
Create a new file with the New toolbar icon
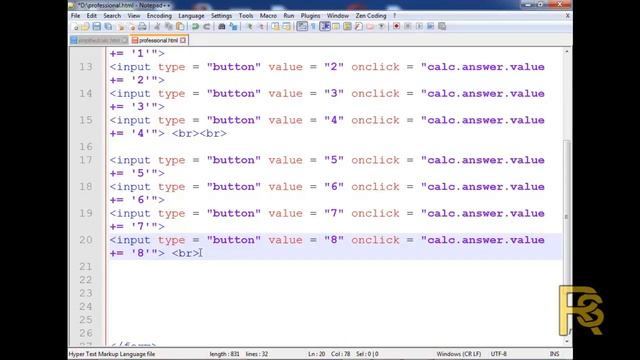coord(76,27)
